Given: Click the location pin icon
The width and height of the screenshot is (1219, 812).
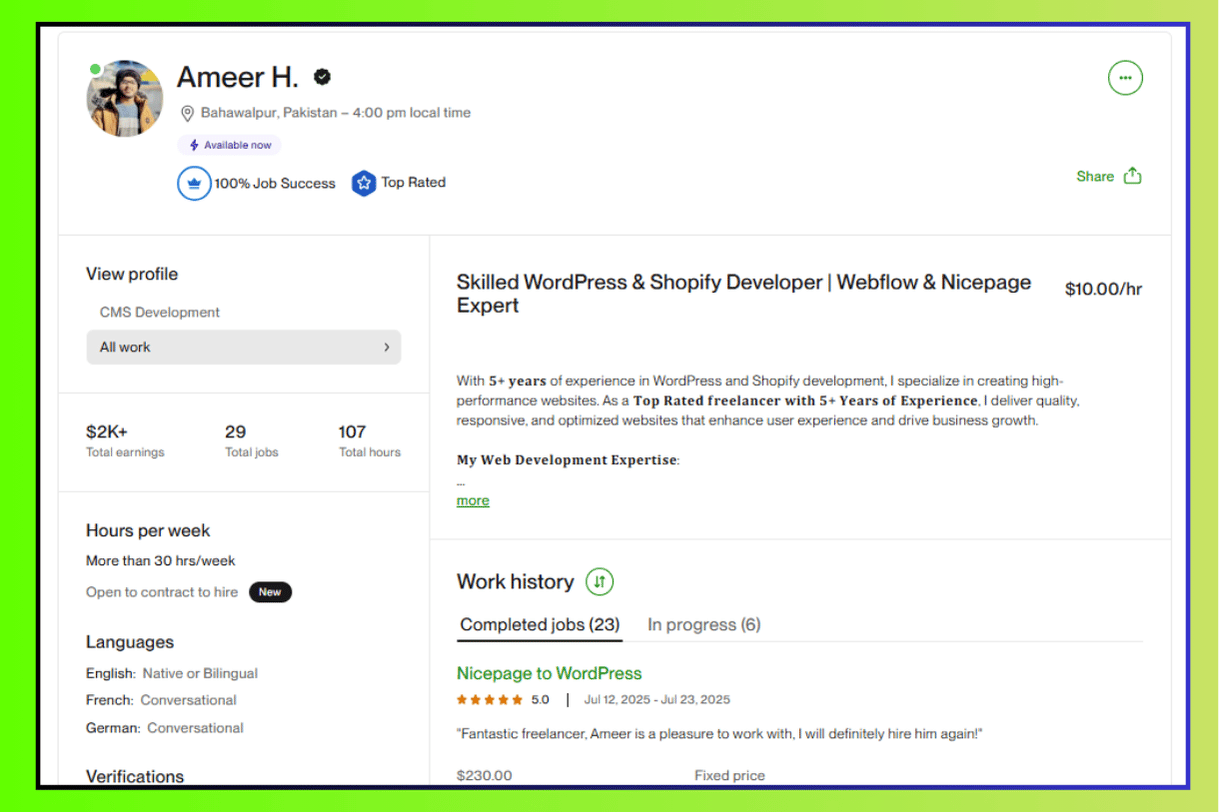Looking at the screenshot, I should pyautogui.click(x=187, y=113).
